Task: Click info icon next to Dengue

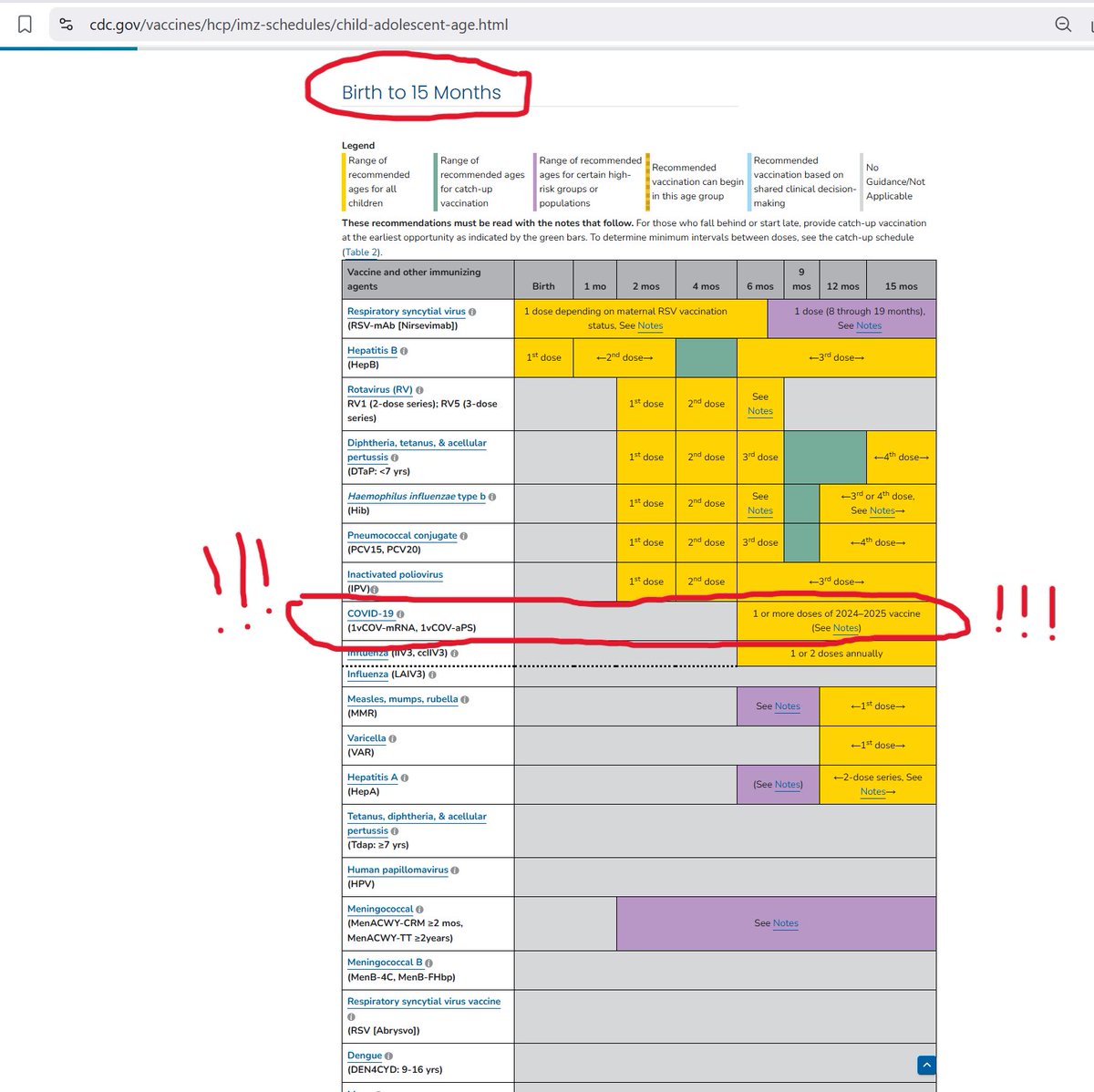Action: (389, 1056)
